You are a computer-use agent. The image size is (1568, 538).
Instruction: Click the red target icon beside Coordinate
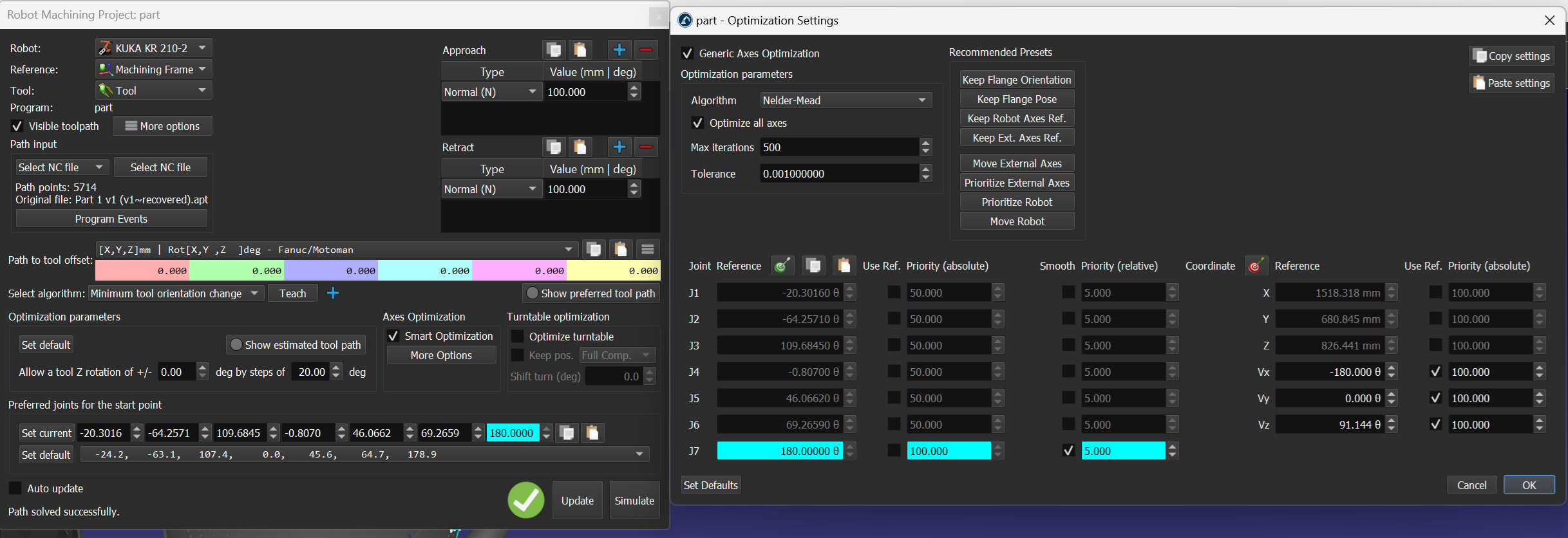coord(1255,266)
